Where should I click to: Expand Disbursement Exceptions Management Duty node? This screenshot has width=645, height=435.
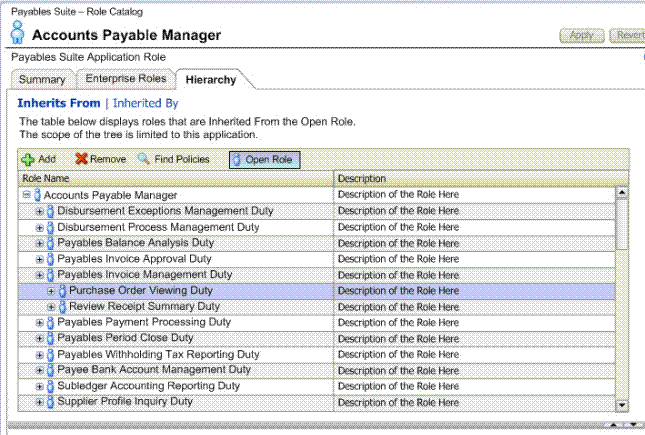pyautogui.click(x=39, y=212)
